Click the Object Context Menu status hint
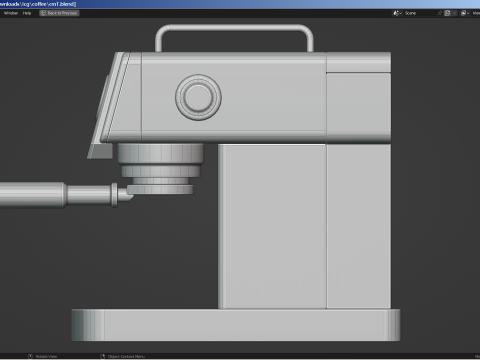Viewport: 480px width, 360px height. 123,356
